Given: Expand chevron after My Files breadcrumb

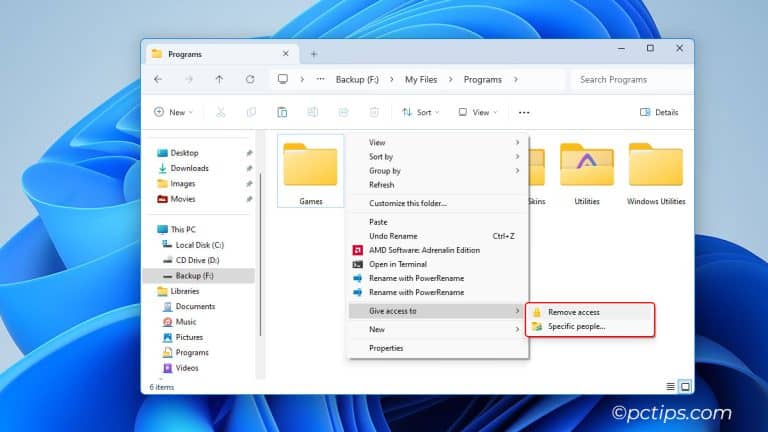Looking at the screenshot, I should (451, 79).
